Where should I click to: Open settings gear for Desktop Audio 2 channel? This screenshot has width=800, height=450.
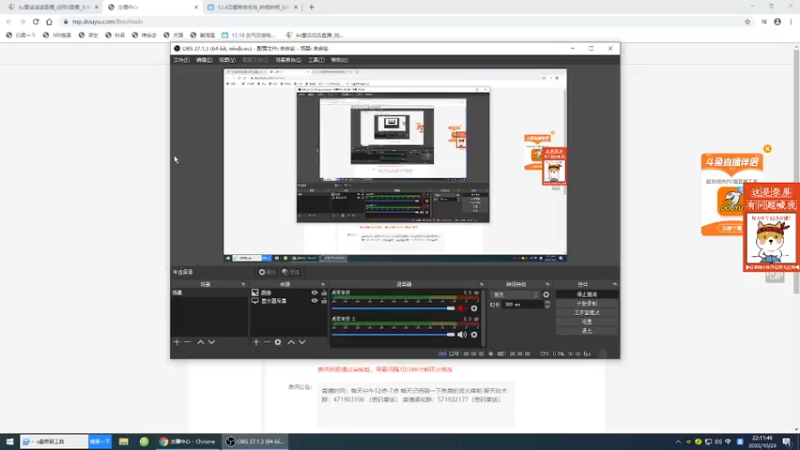click(x=474, y=335)
